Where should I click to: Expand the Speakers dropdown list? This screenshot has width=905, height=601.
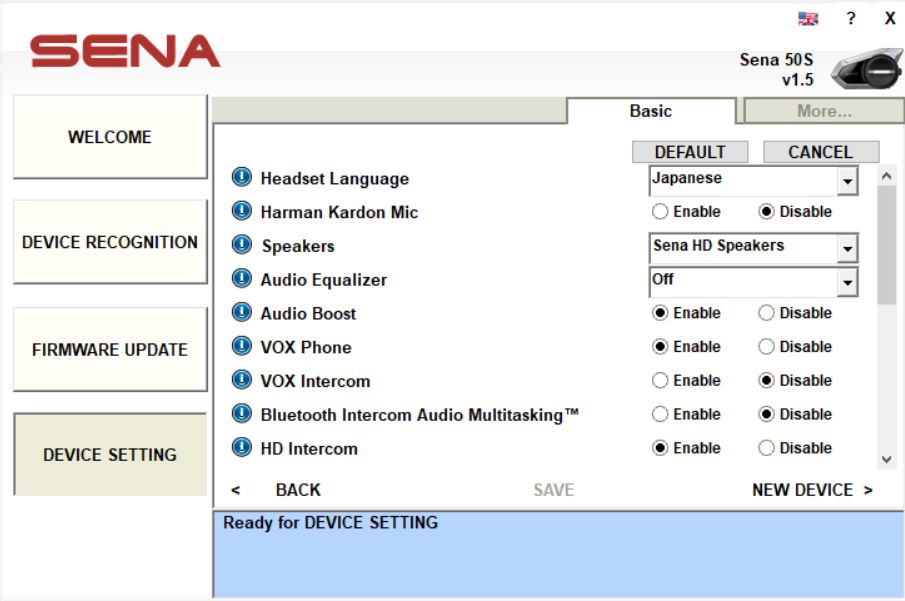pos(847,248)
